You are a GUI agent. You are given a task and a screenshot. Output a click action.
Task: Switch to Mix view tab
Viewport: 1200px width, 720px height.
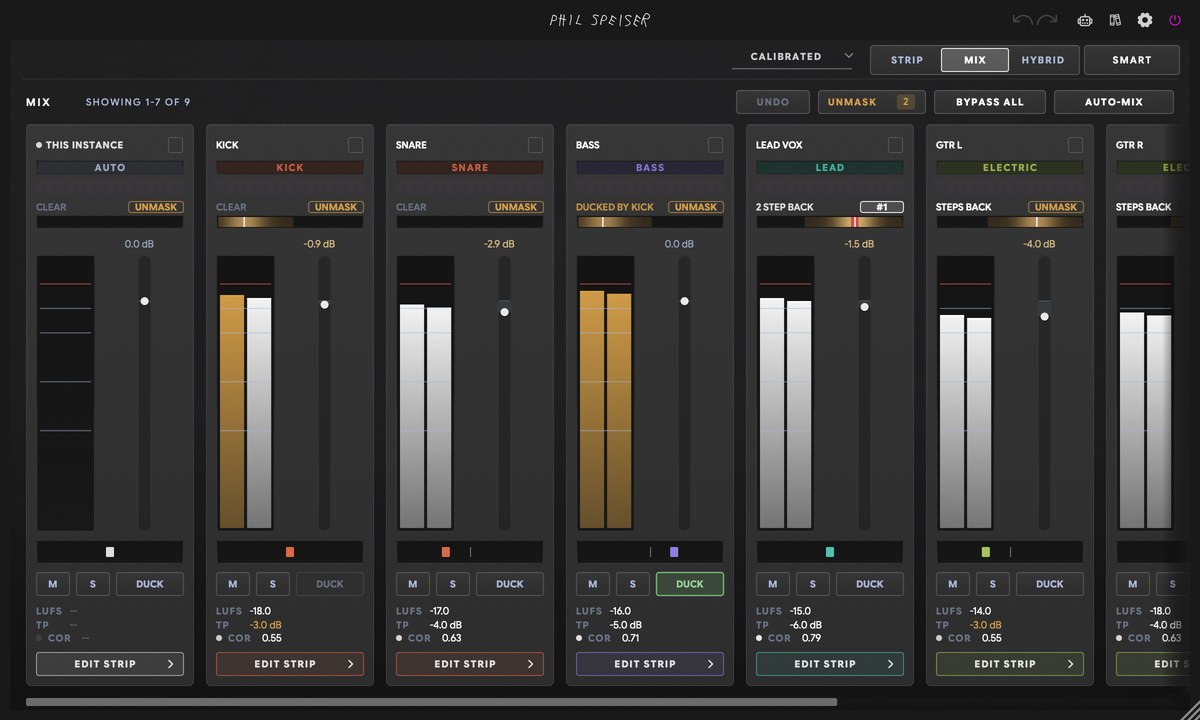[975, 60]
